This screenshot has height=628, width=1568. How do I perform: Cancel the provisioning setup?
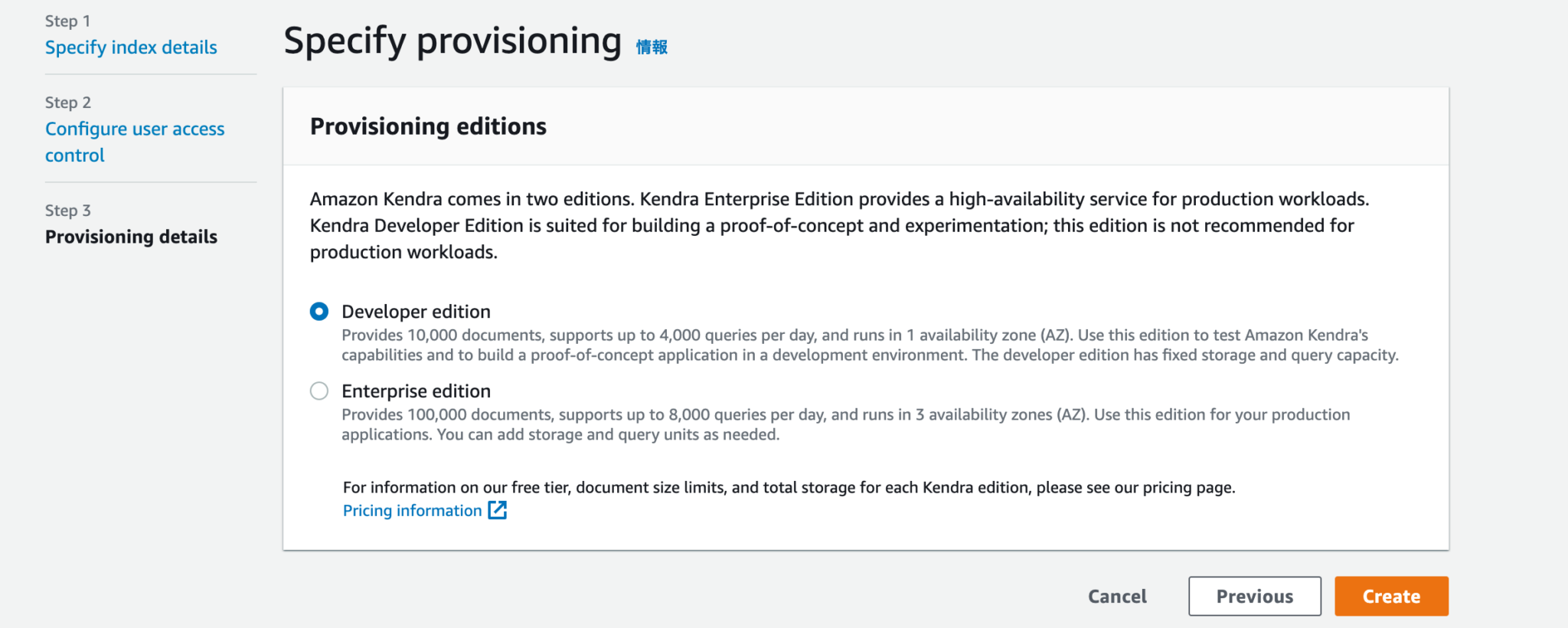point(1117,596)
